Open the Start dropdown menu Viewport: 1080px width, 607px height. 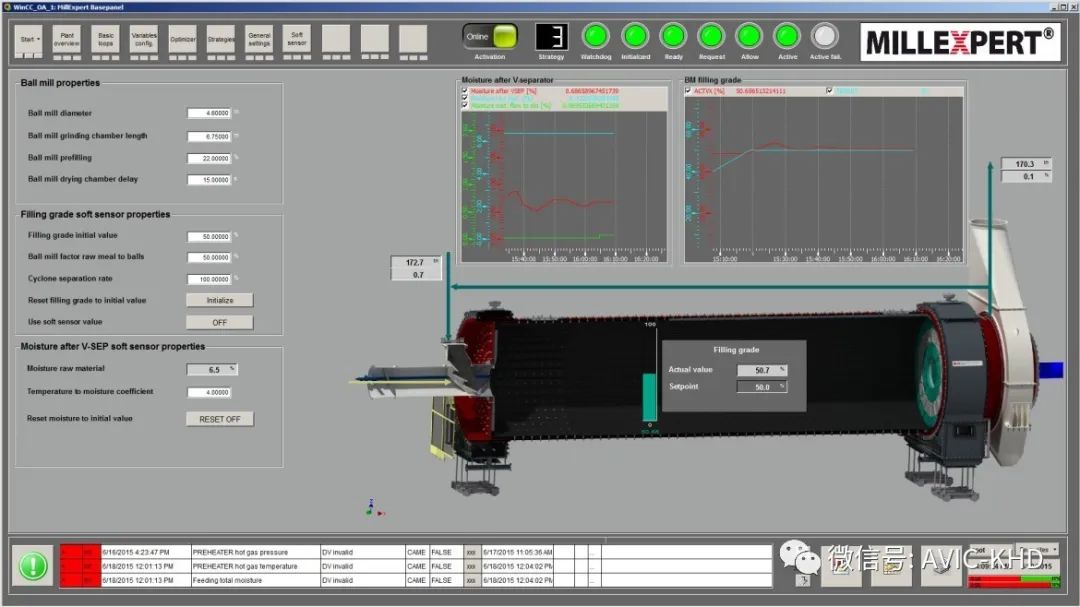coord(30,39)
